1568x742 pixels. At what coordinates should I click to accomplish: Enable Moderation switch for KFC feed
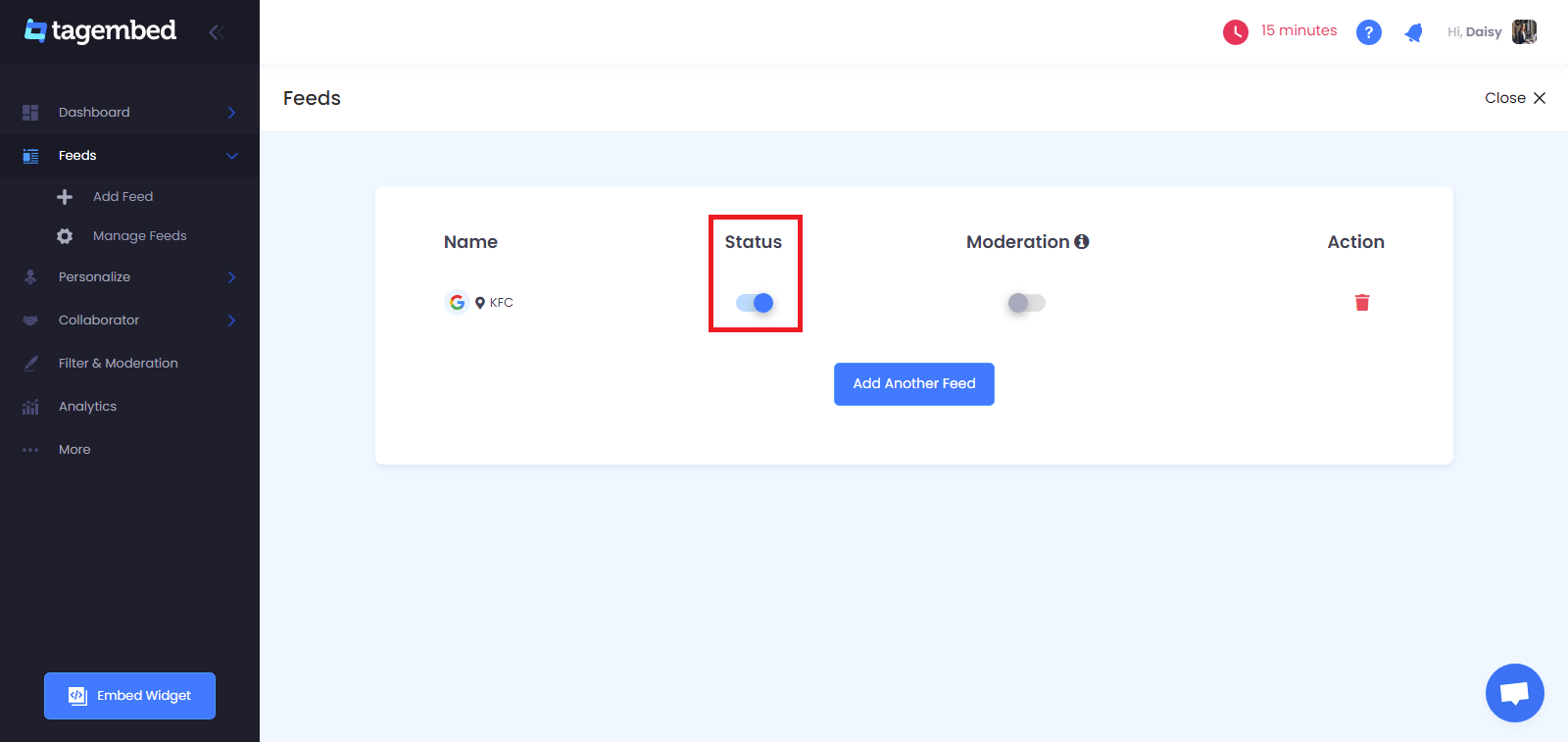(x=1027, y=303)
